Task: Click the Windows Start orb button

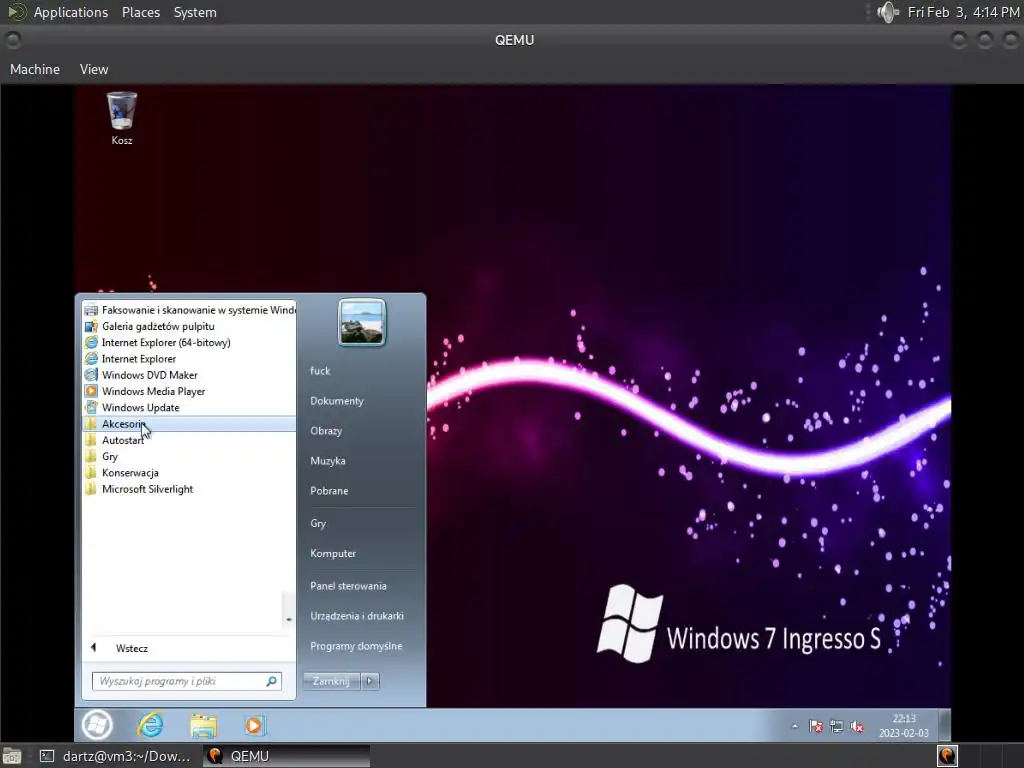Action: click(x=97, y=725)
